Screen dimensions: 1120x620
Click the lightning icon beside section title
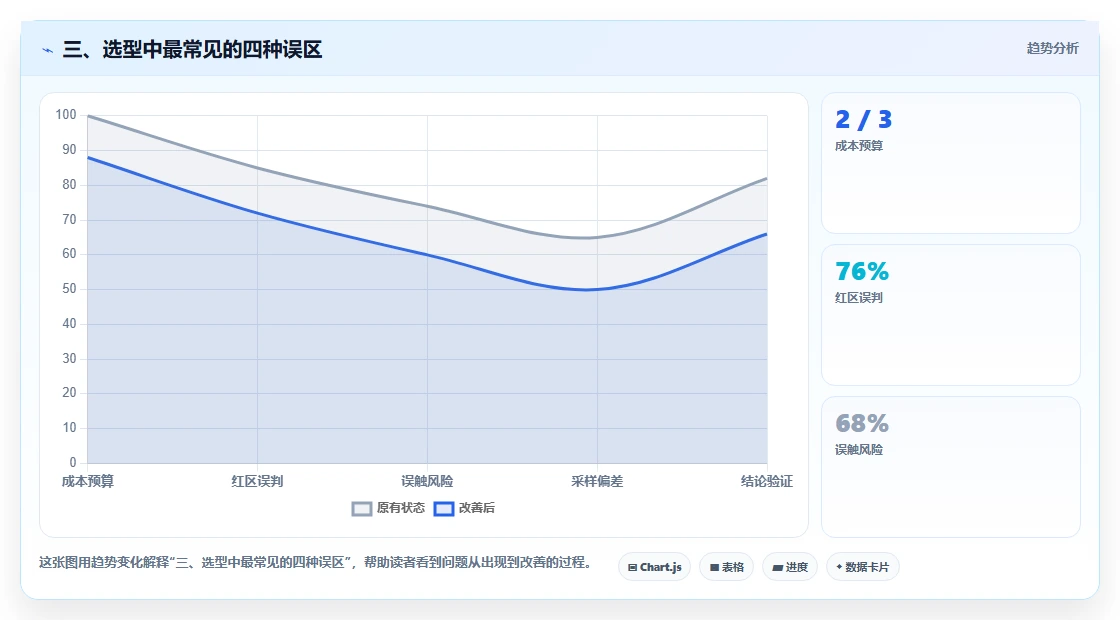tap(48, 50)
